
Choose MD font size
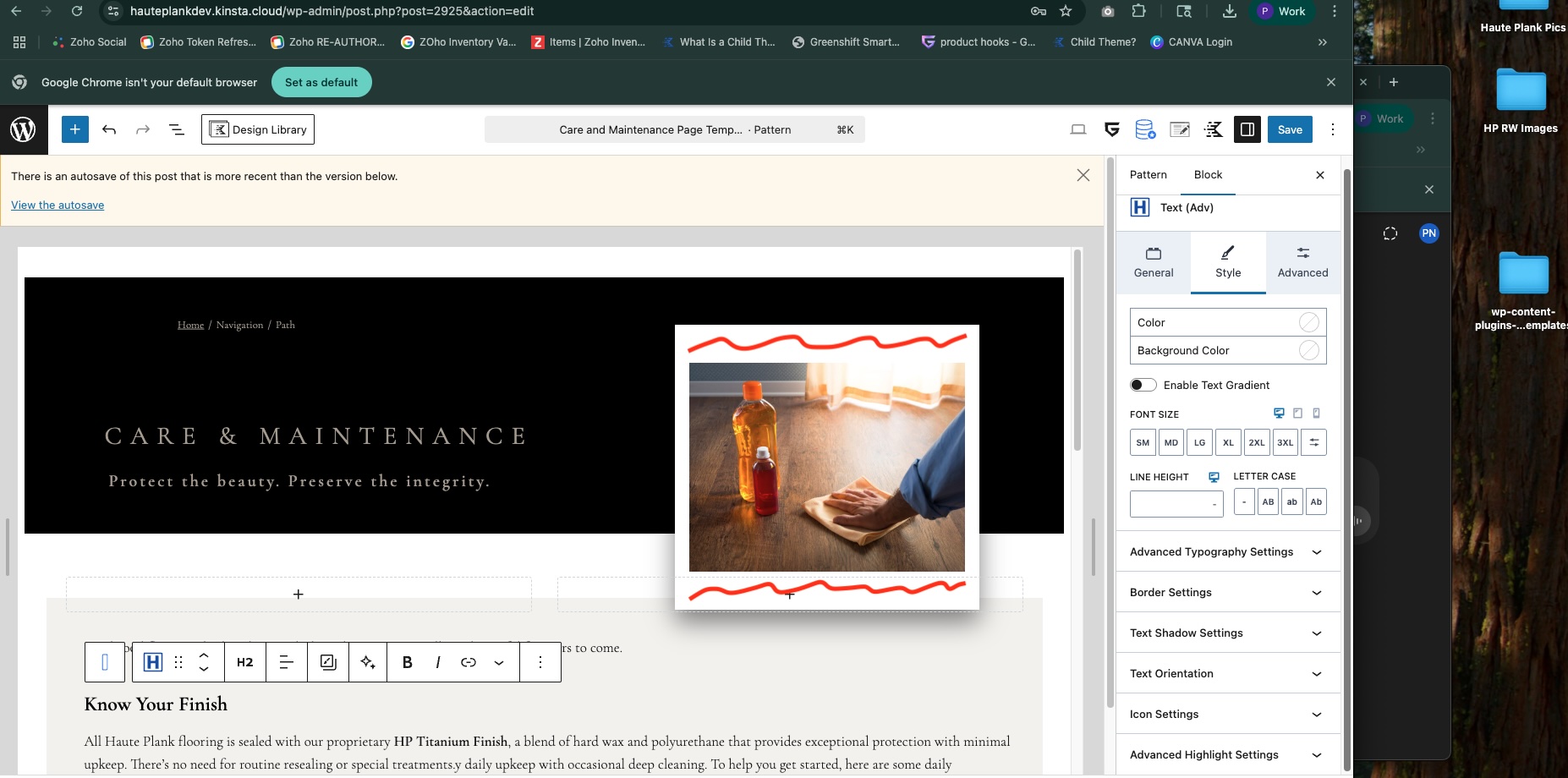pos(1171,442)
